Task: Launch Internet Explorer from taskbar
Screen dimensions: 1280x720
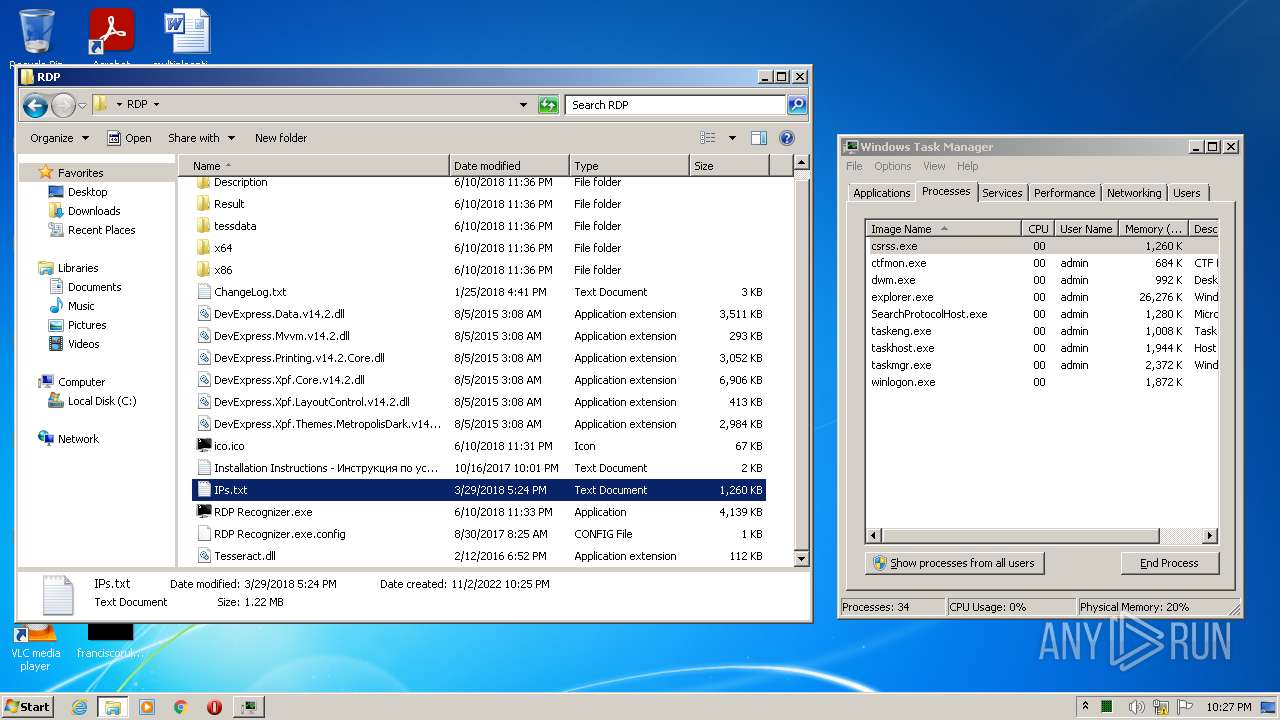Action: click(80, 707)
